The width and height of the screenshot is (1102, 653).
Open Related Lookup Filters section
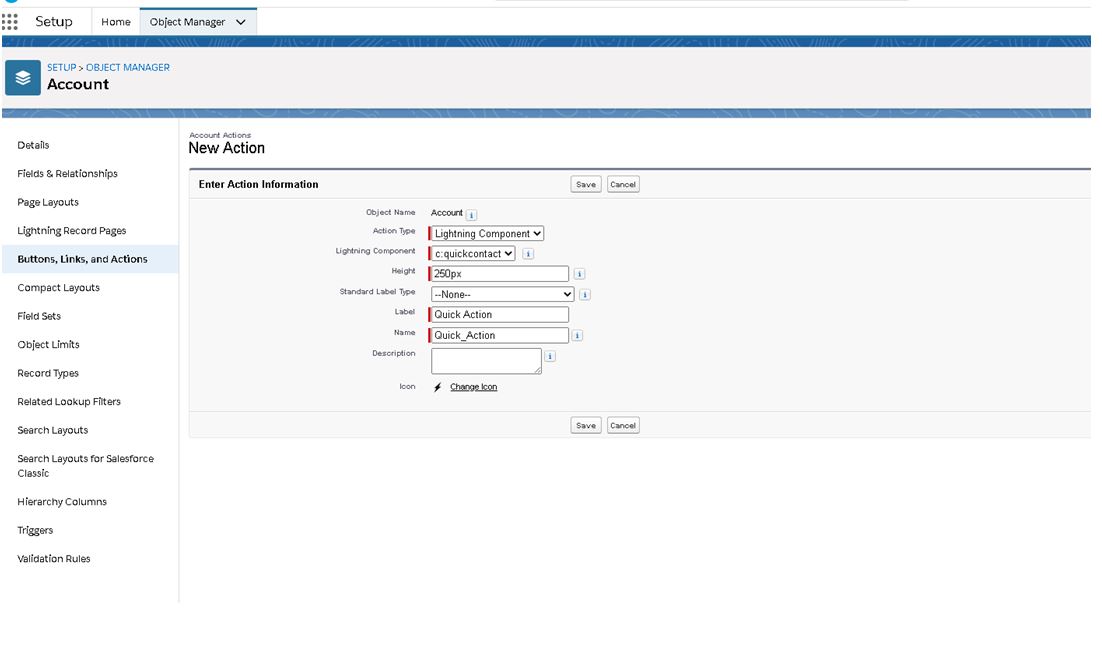pyautogui.click(x=69, y=402)
